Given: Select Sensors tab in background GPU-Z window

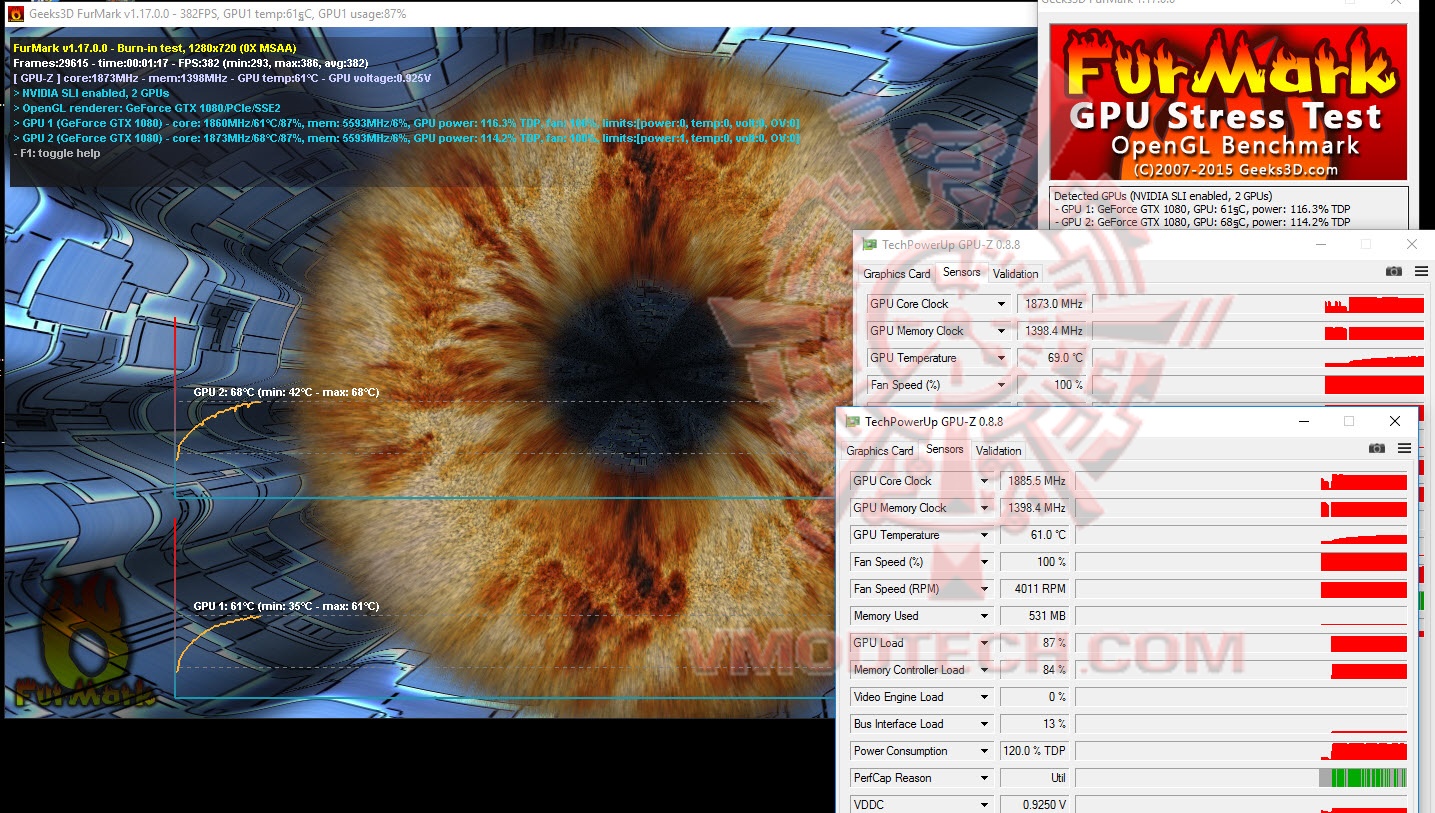Looking at the screenshot, I should click(x=962, y=273).
